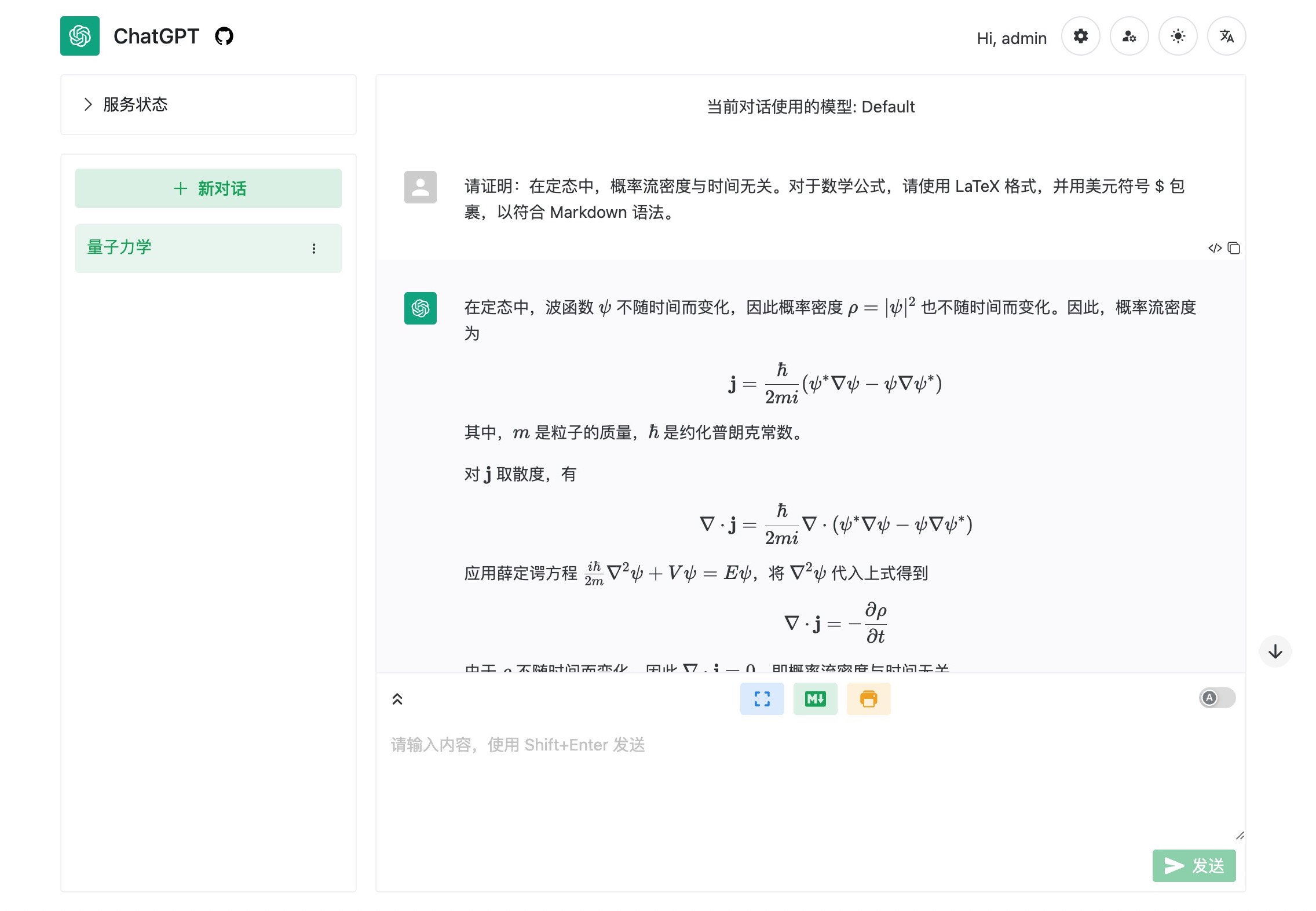Open settings gear in header
Screen dimensions: 1316x911
coord(1080,37)
